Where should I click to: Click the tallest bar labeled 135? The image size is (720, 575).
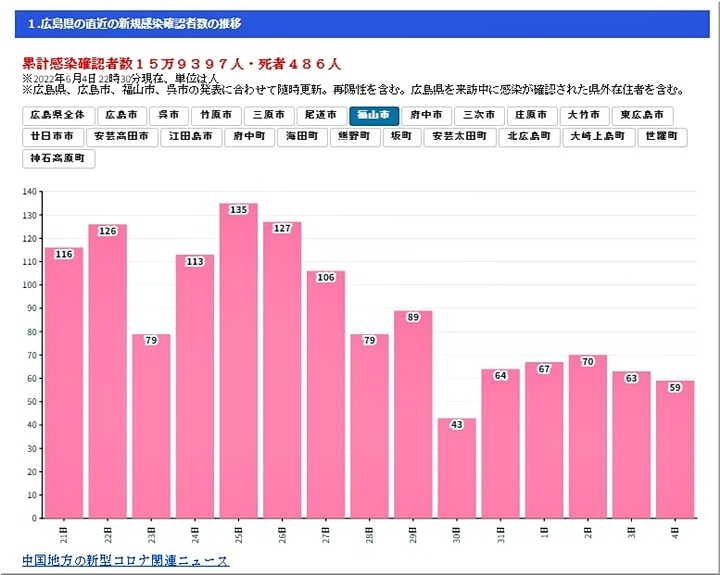point(239,360)
